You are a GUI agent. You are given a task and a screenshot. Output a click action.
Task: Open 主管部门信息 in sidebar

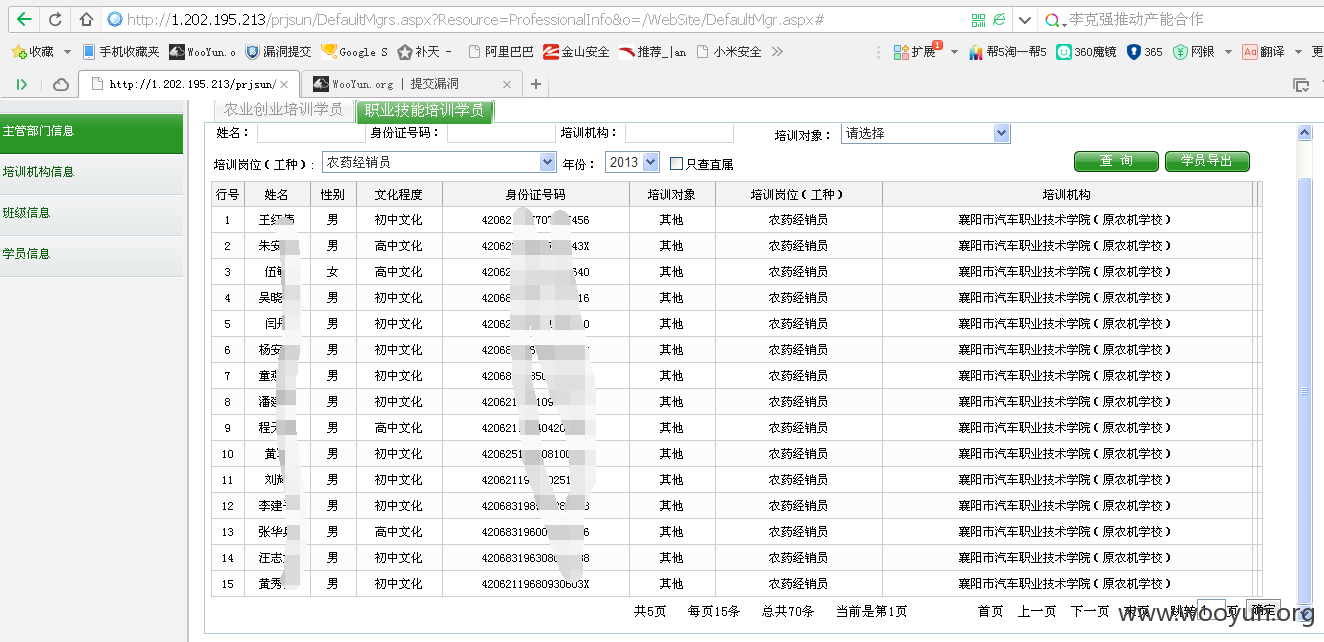tap(91, 131)
